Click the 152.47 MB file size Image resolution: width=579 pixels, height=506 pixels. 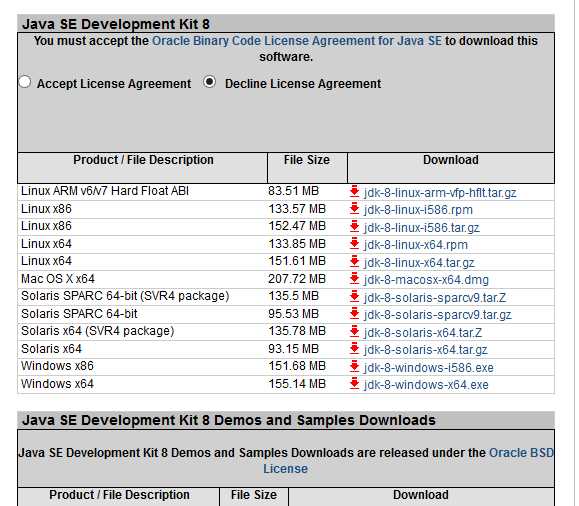pos(297,226)
